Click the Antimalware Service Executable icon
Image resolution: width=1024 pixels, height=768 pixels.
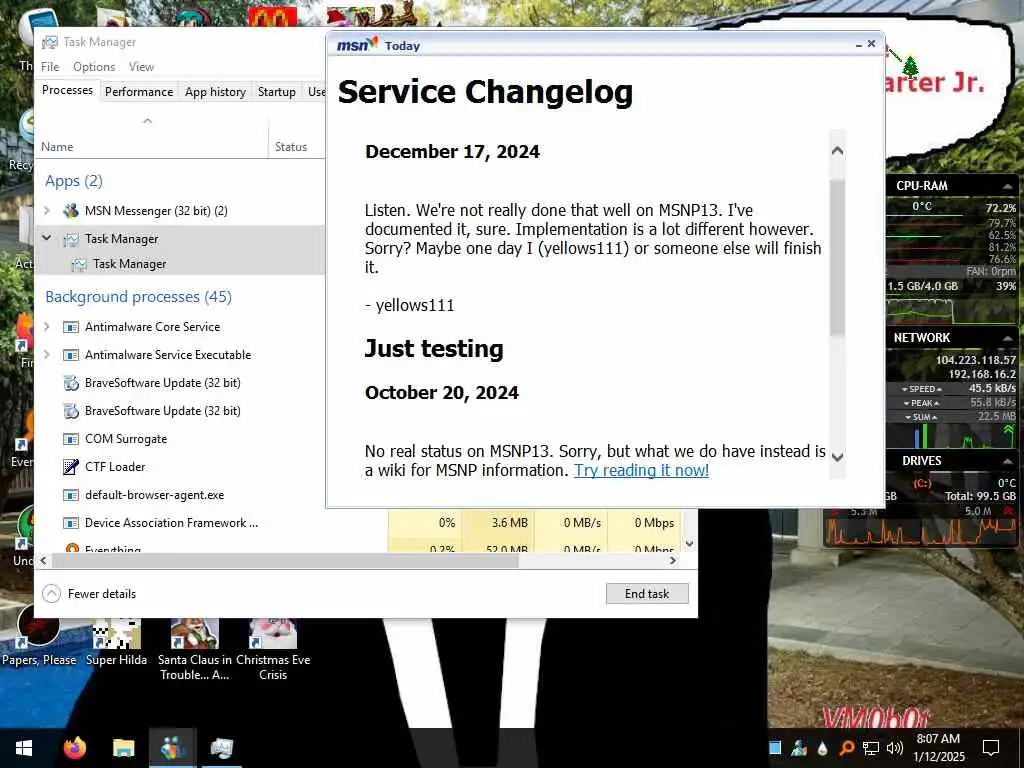(x=71, y=355)
